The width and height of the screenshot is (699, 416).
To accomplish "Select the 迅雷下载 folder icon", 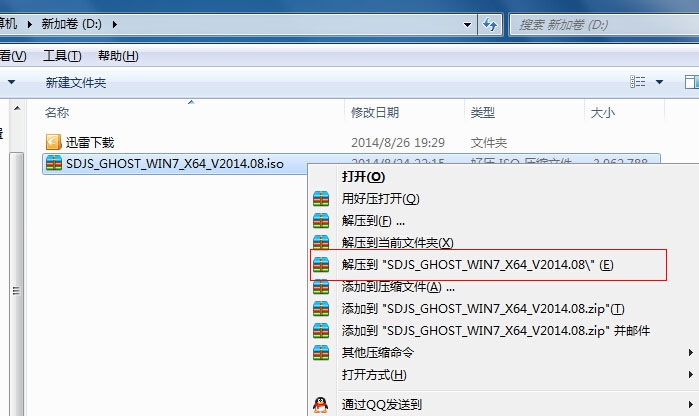I will point(53,142).
